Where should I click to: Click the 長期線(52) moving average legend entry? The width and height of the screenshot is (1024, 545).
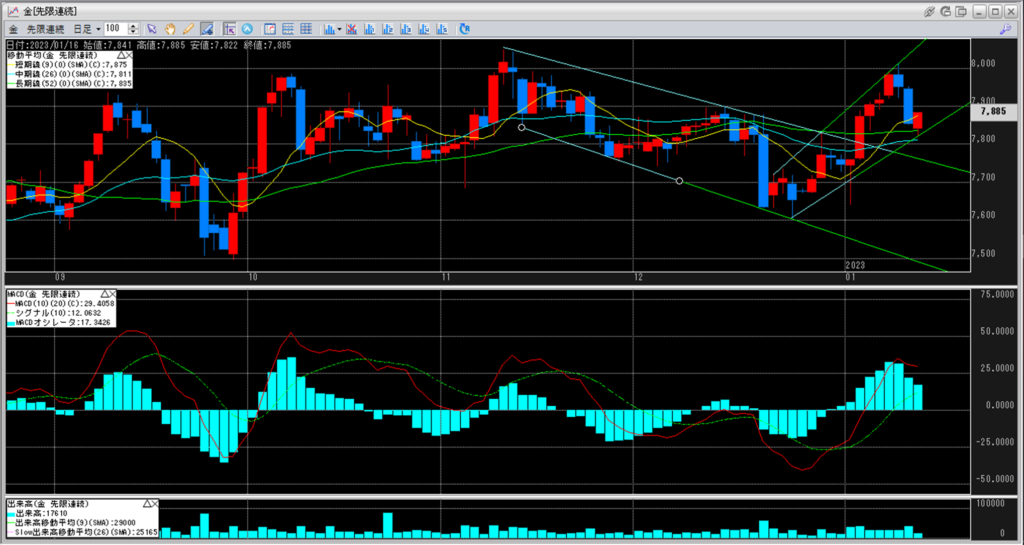point(70,82)
